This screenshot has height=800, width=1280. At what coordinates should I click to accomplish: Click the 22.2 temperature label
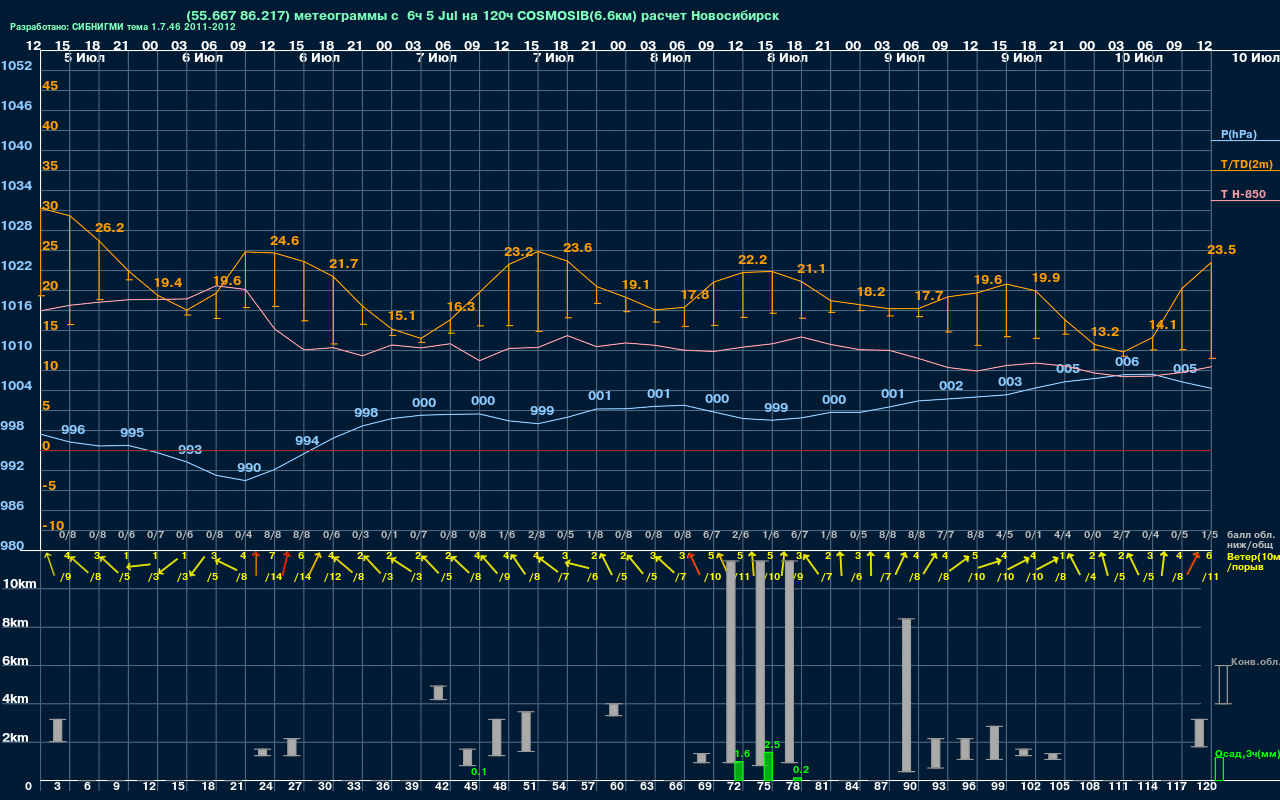753,260
